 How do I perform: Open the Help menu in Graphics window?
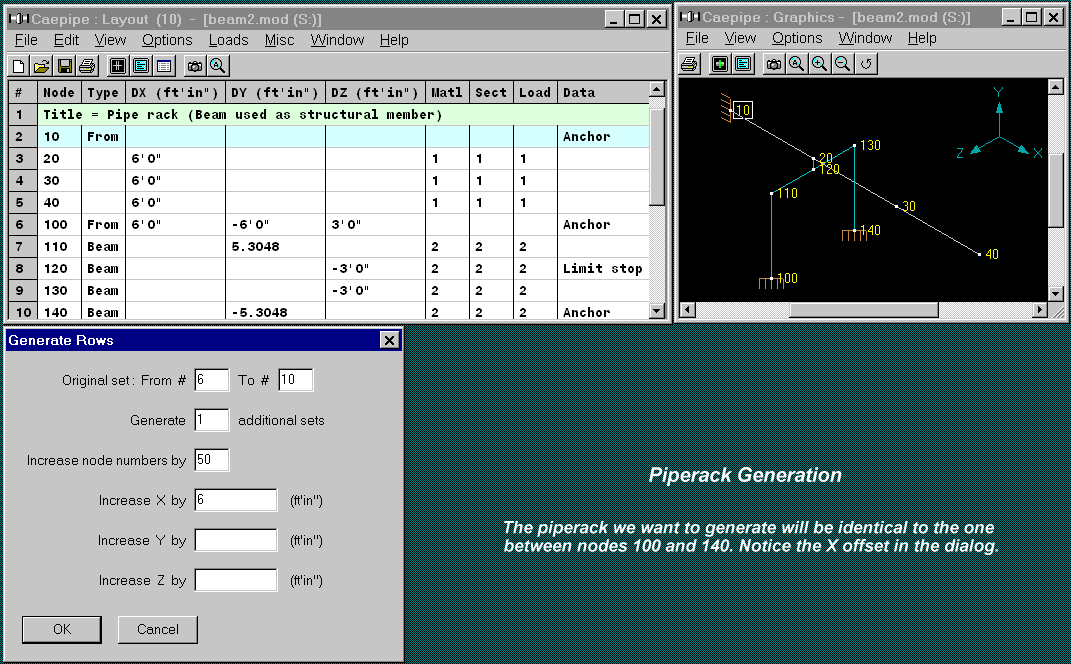(922, 38)
